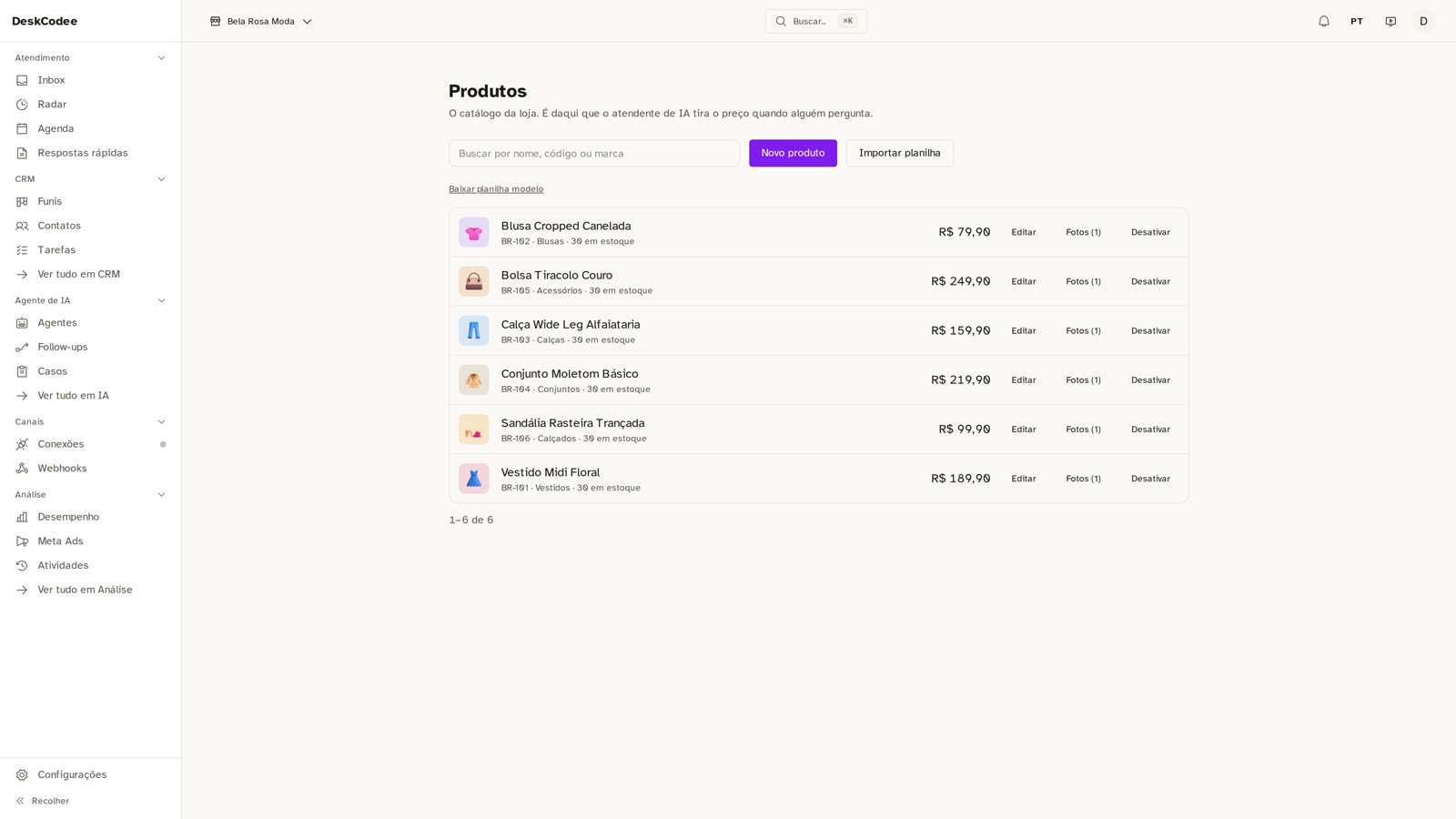Click the Sandália Rasteira Trançada thumbnail
The image size is (1456, 819).
pyautogui.click(x=474, y=429)
